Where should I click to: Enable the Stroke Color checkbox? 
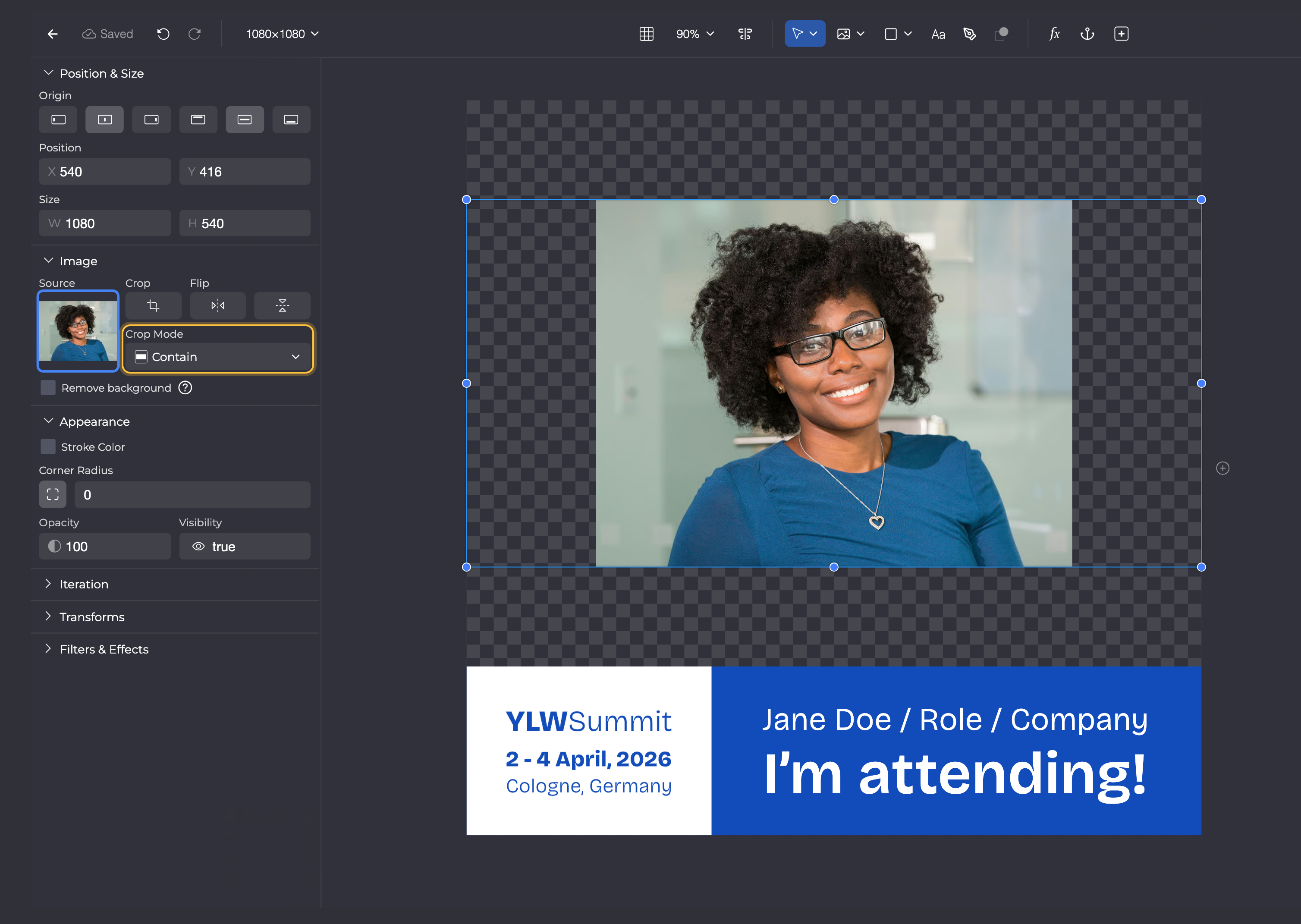tap(48, 446)
